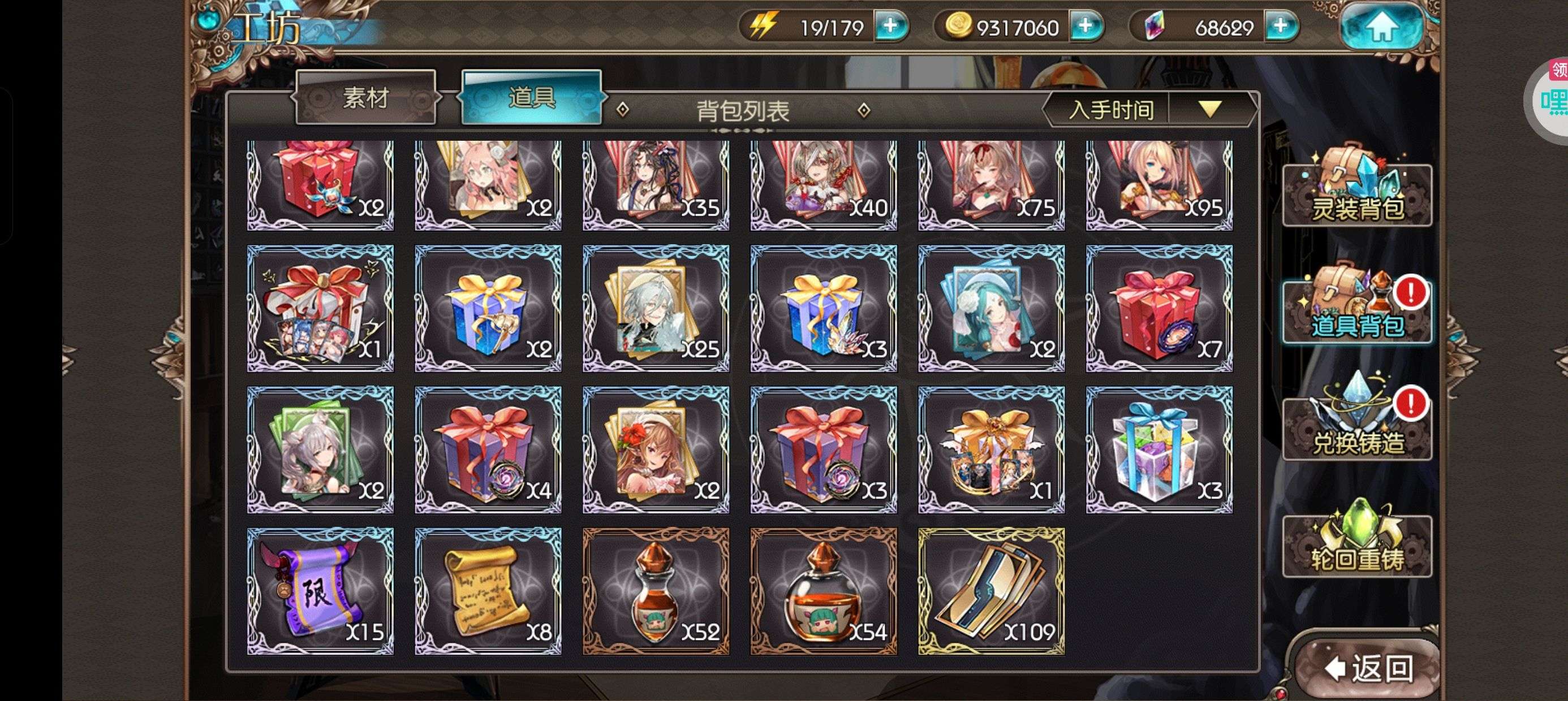Switch to the 素材 tab

(x=366, y=97)
